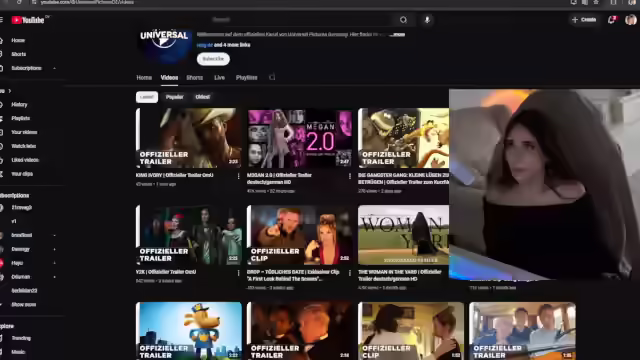Image resolution: width=640 pixels, height=360 pixels.
Task: Open more options for Y2K video
Action: [x=238, y=273]
